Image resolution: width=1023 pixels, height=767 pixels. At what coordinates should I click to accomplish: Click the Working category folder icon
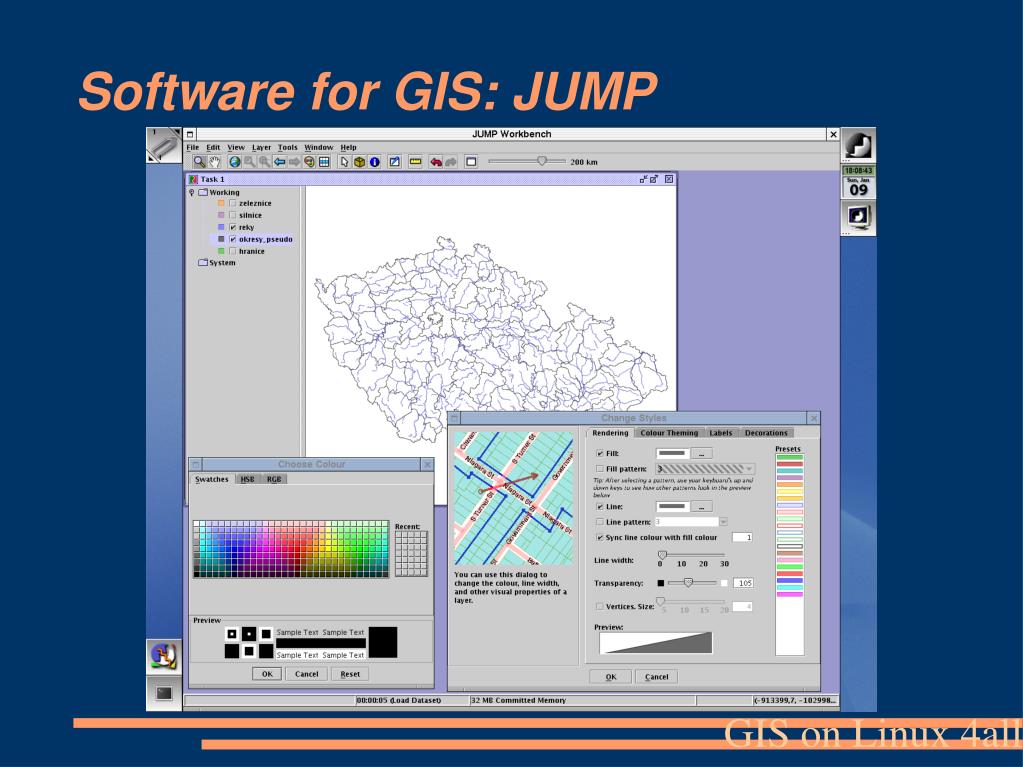(x=203, y=192)
